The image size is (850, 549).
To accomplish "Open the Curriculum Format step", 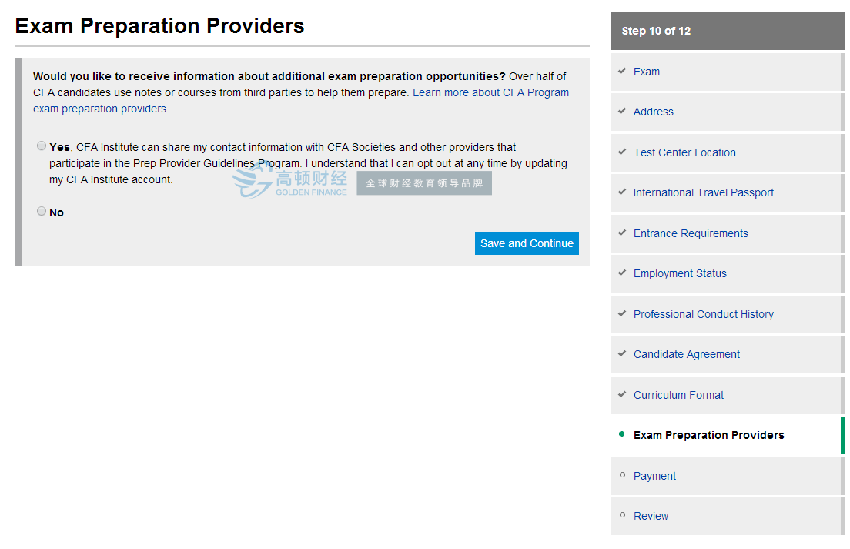I will coord(678,395).
